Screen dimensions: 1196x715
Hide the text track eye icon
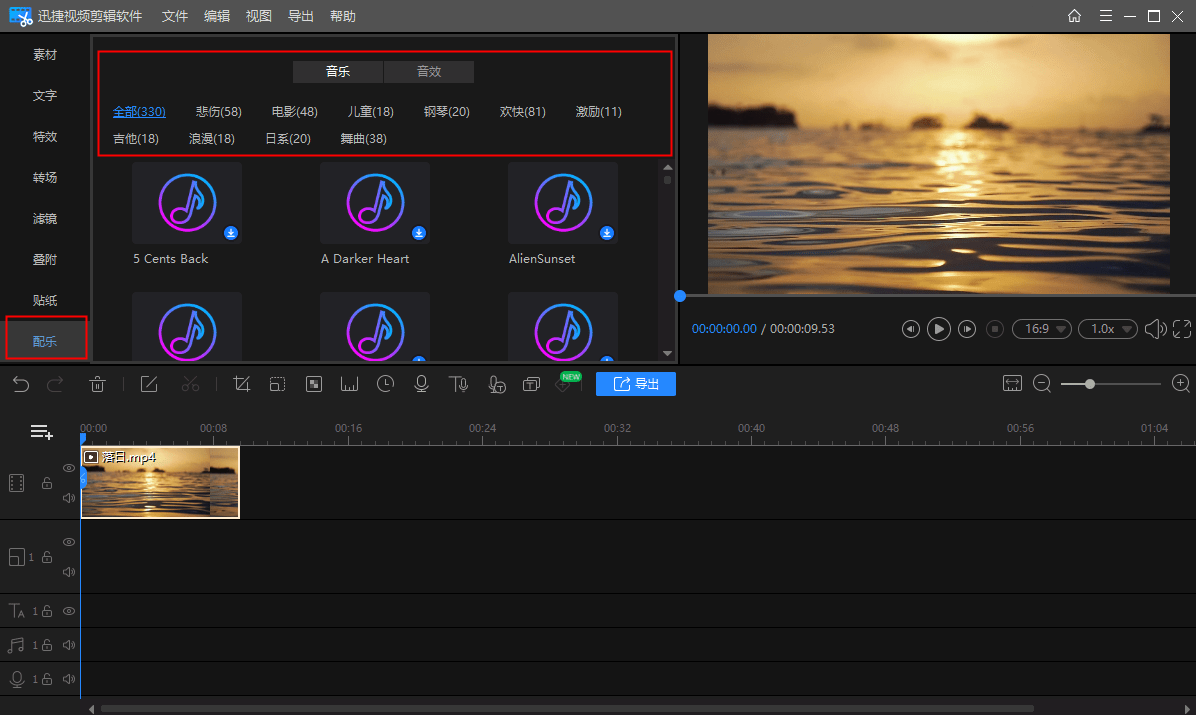click(x=69, y=611)
